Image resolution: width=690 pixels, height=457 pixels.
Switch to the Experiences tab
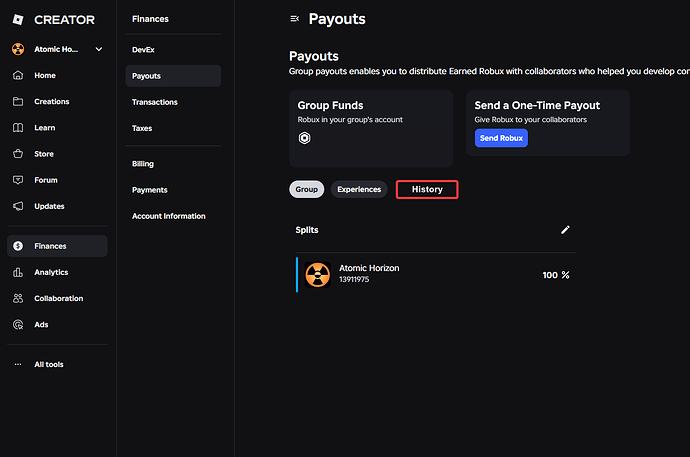(359, 189)
